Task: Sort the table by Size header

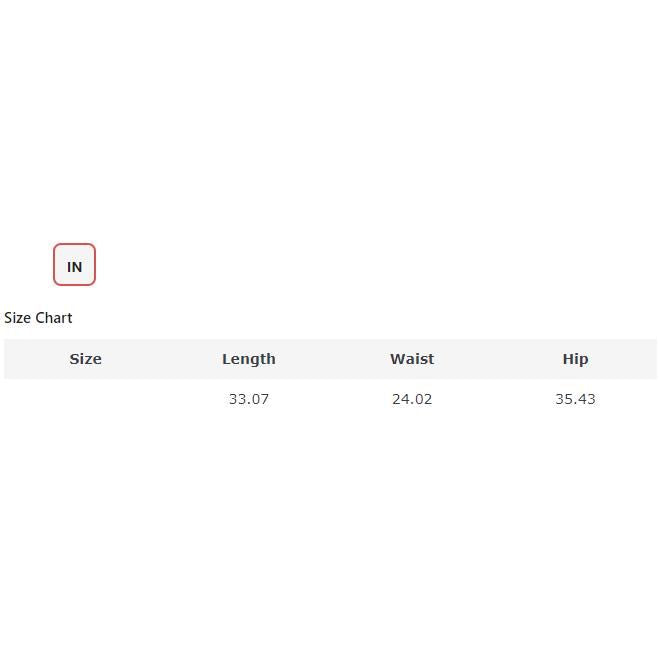Action: point(85,359)
